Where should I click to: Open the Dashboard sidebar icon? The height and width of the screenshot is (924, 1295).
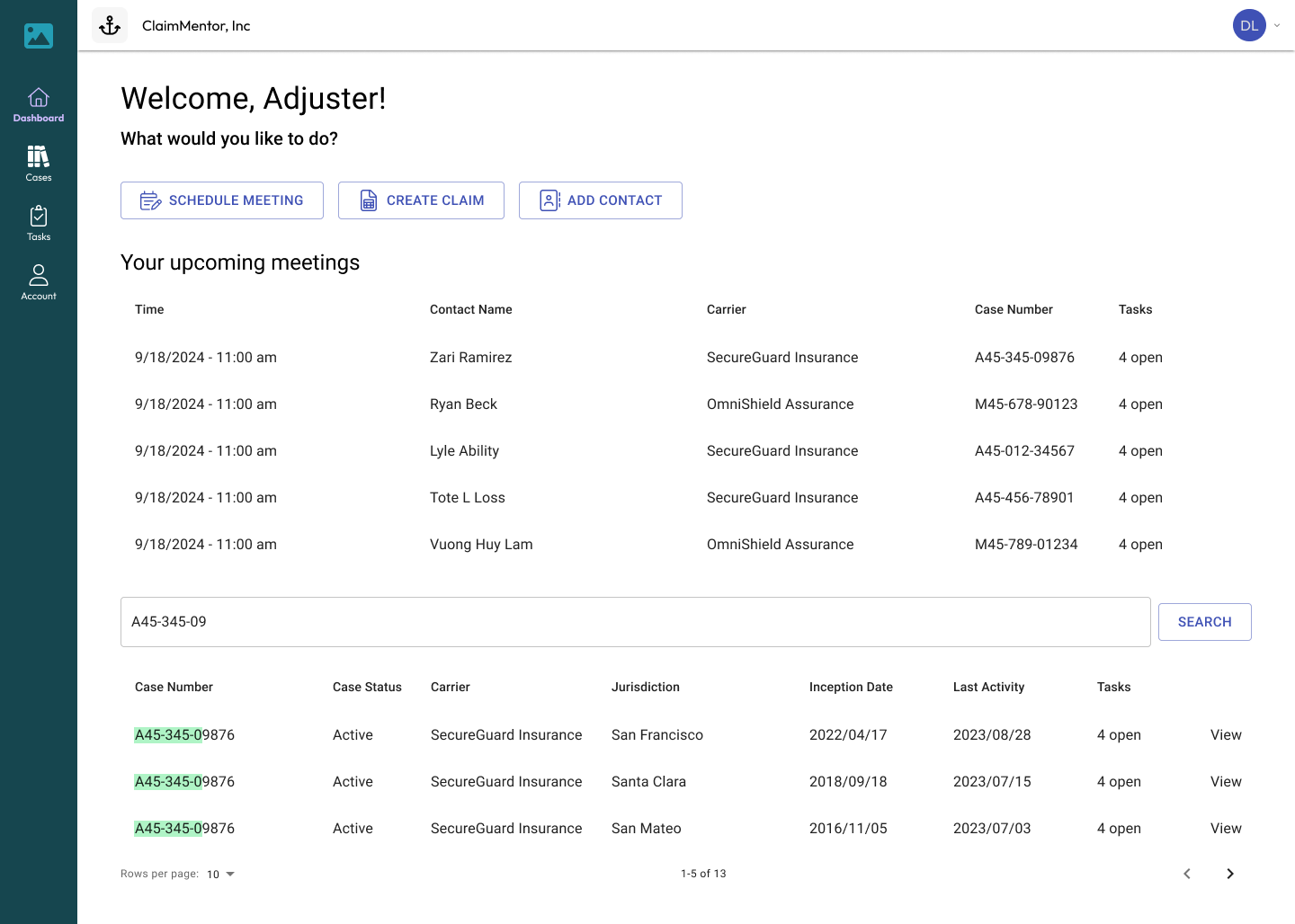point(39,99)
